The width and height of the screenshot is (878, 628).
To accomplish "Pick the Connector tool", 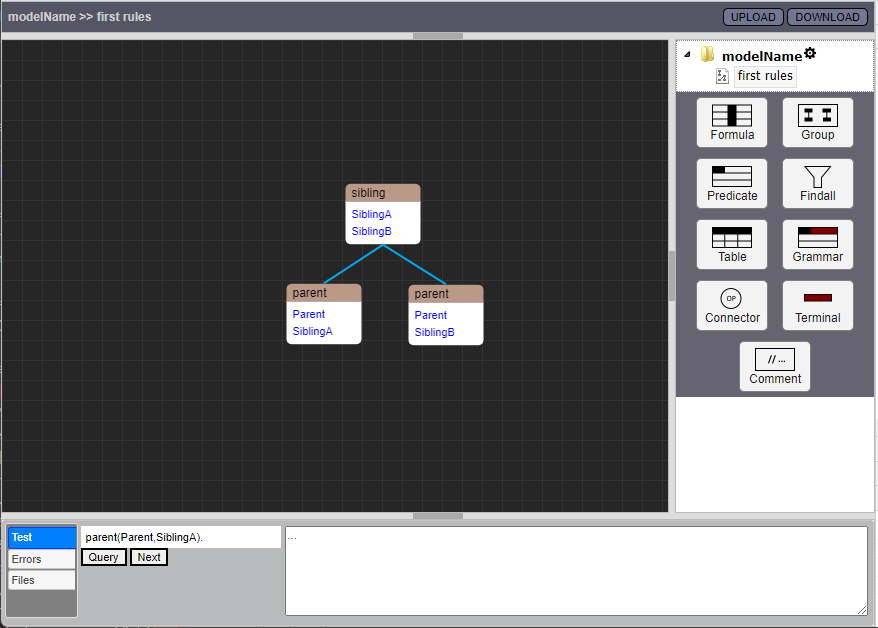I will 732,305.
